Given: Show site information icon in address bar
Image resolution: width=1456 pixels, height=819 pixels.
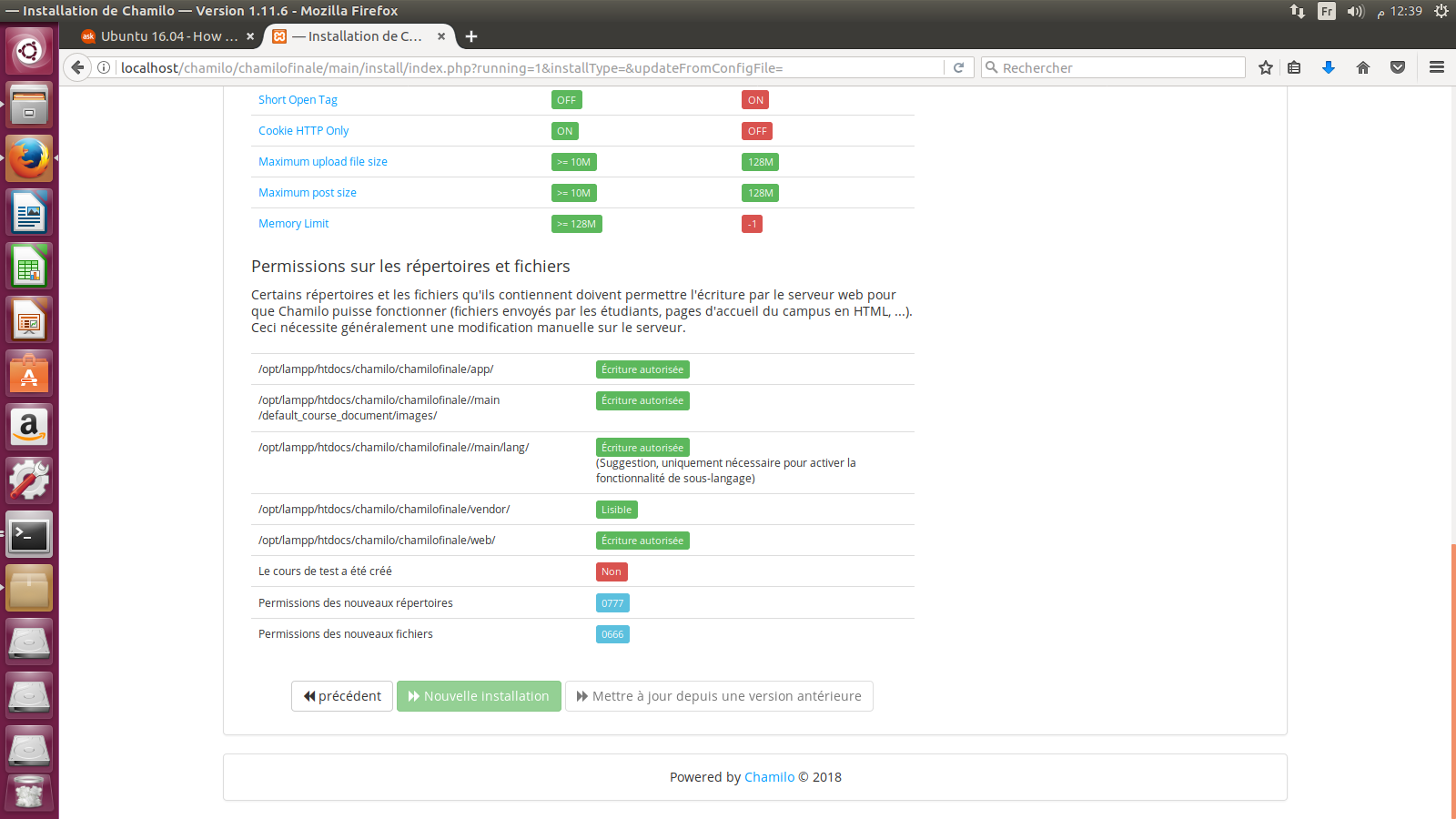Looking at the screenshot, I should (x=105, y=67).
